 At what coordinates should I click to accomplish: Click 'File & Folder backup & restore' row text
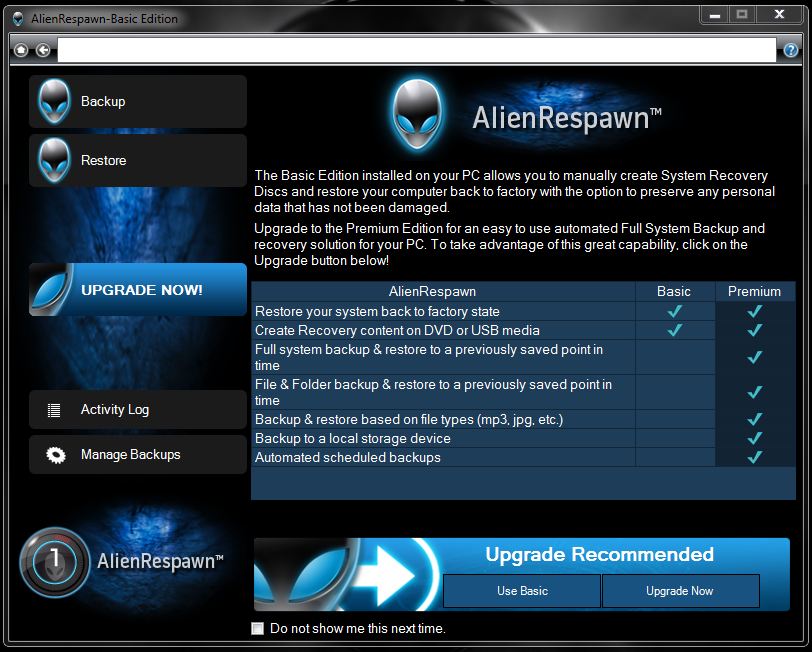433,392
